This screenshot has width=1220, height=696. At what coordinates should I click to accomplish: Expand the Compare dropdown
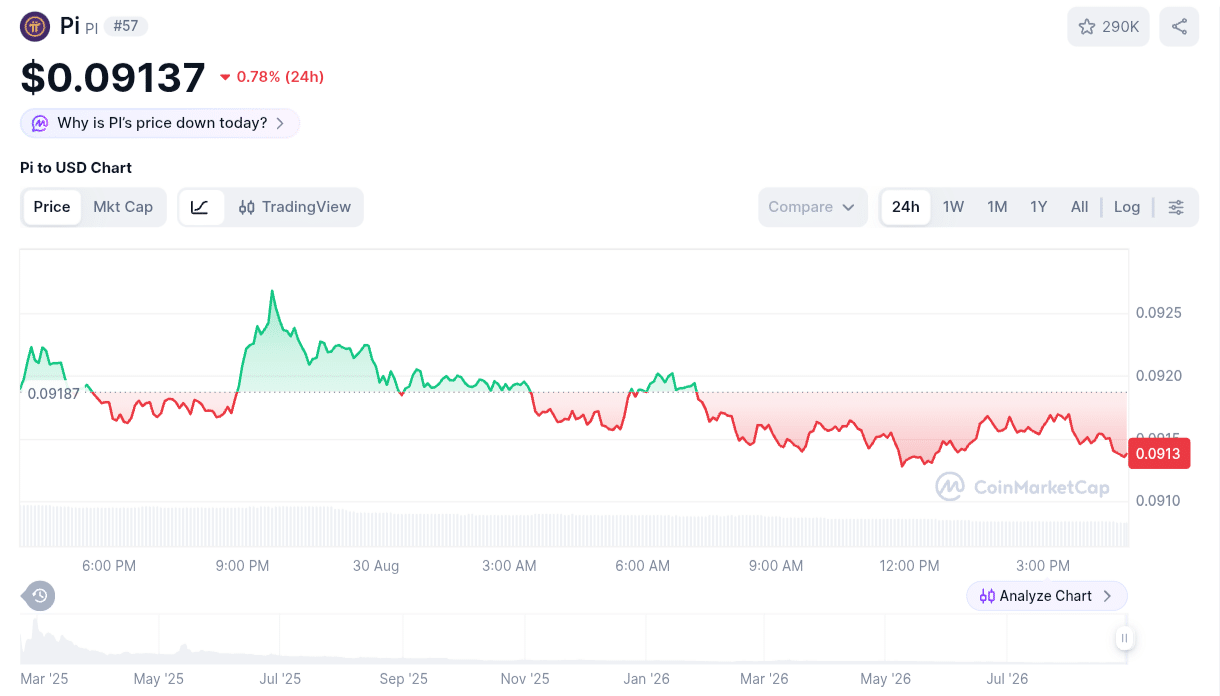(x=812, y=207)
